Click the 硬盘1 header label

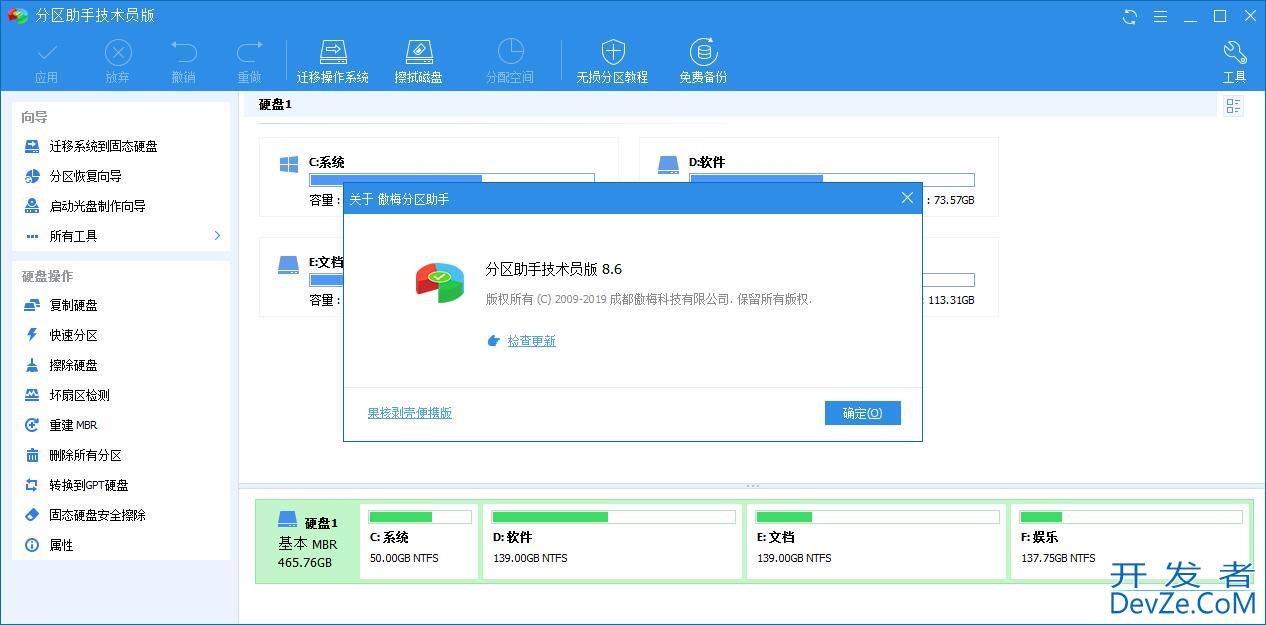point(275,105)
